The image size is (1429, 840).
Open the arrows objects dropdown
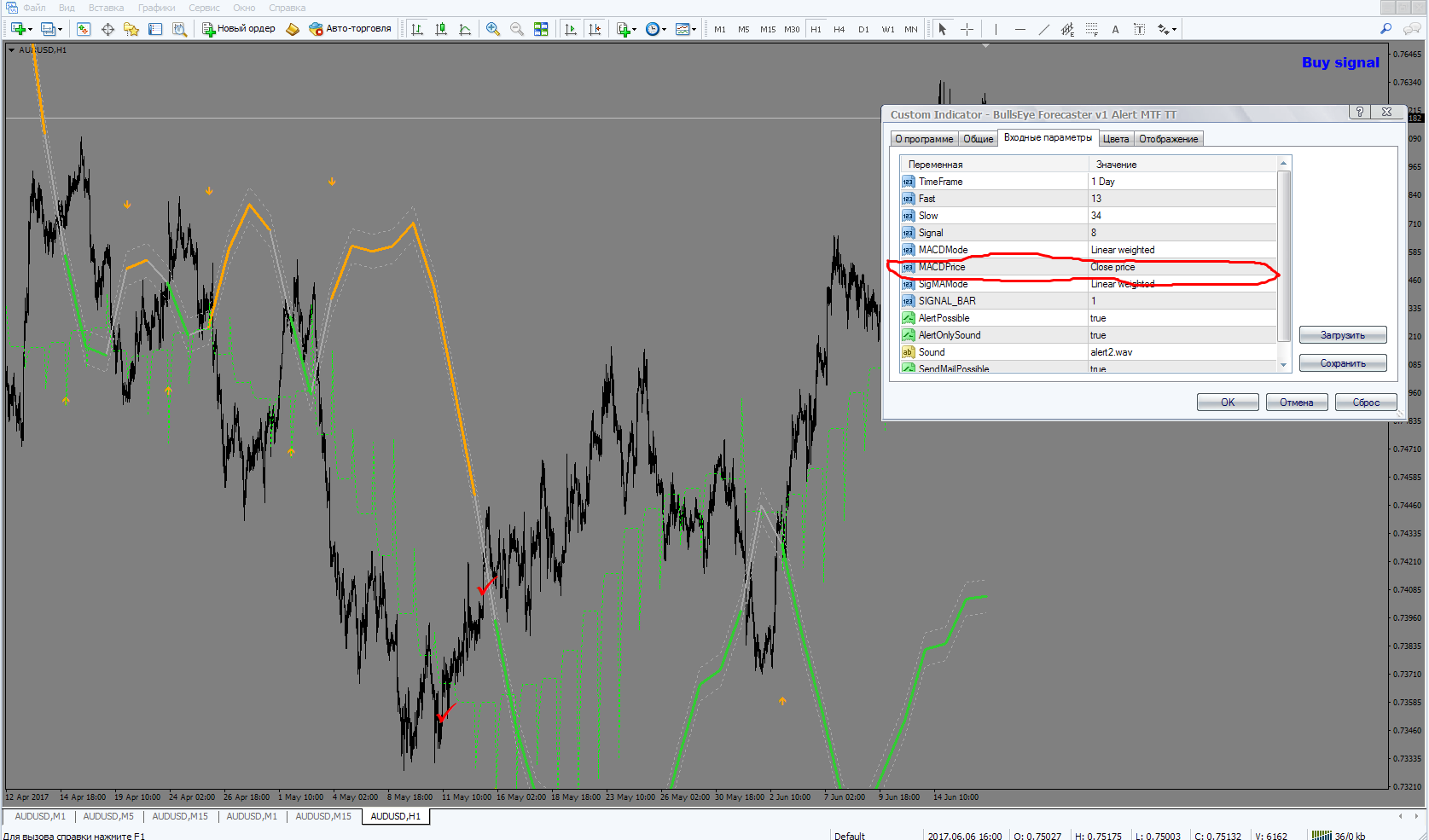click(1167, 29)
